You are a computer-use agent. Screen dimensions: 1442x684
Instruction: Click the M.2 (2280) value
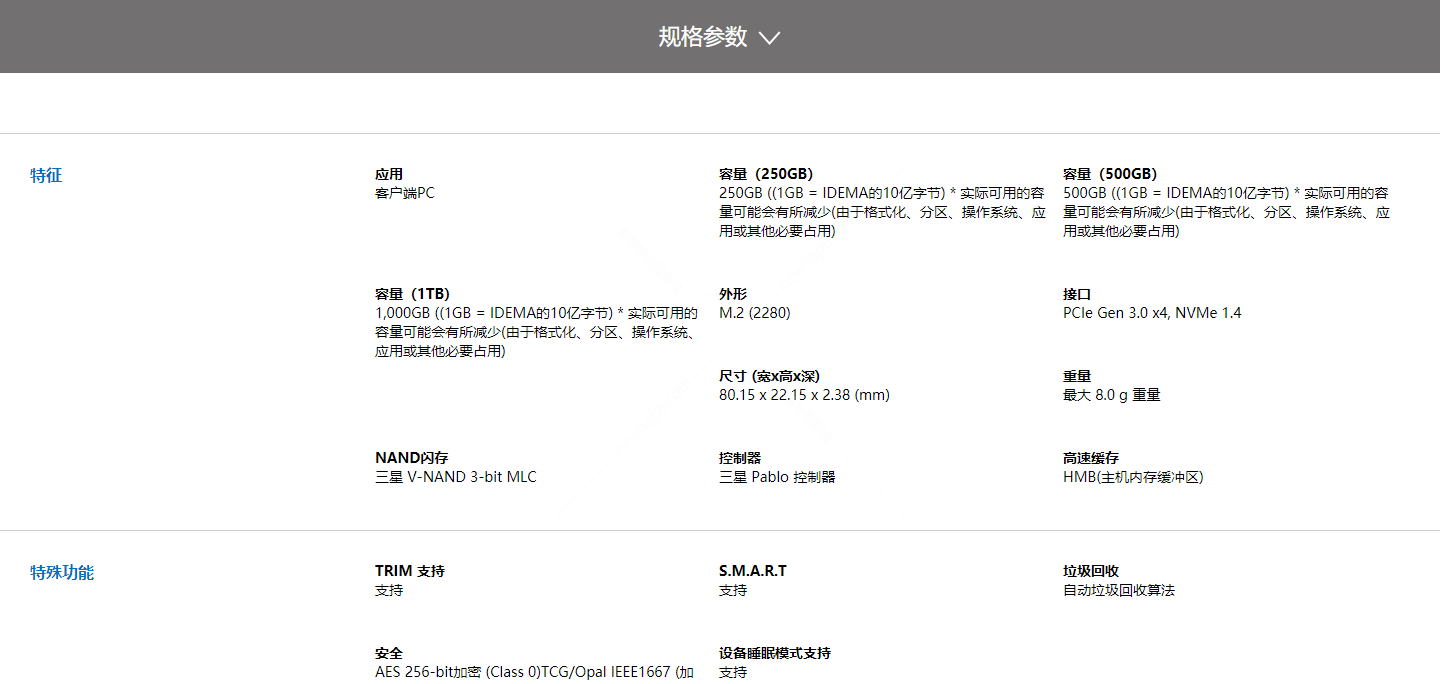755,313
